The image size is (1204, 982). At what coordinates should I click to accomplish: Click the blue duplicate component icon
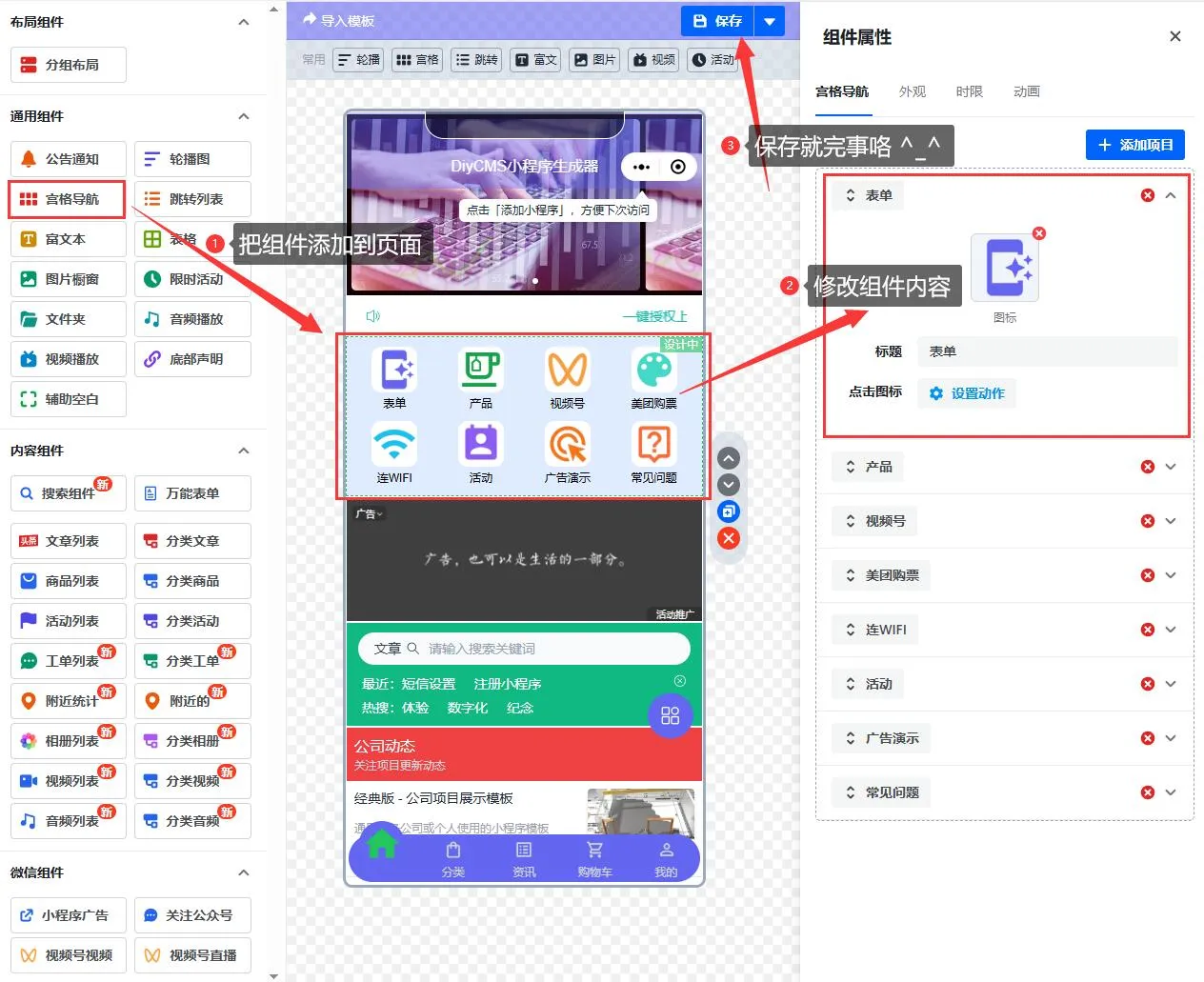729,511
